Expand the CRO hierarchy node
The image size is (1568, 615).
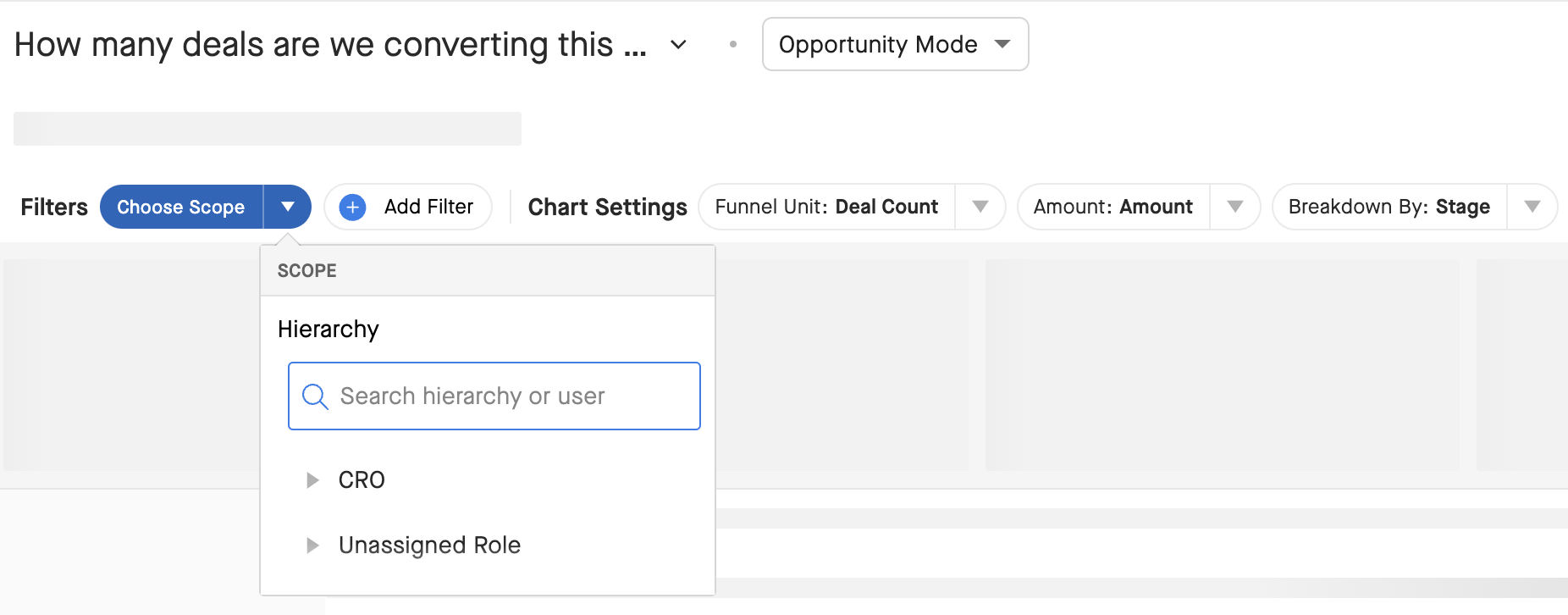[312, 480]
